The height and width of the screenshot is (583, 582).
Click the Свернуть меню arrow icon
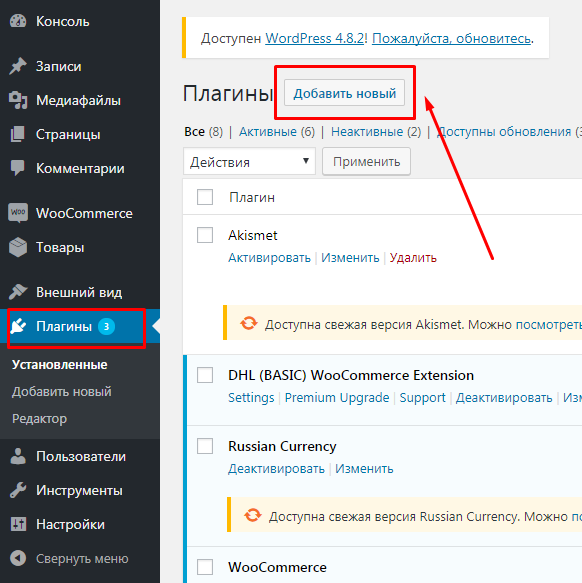[18, 558]
